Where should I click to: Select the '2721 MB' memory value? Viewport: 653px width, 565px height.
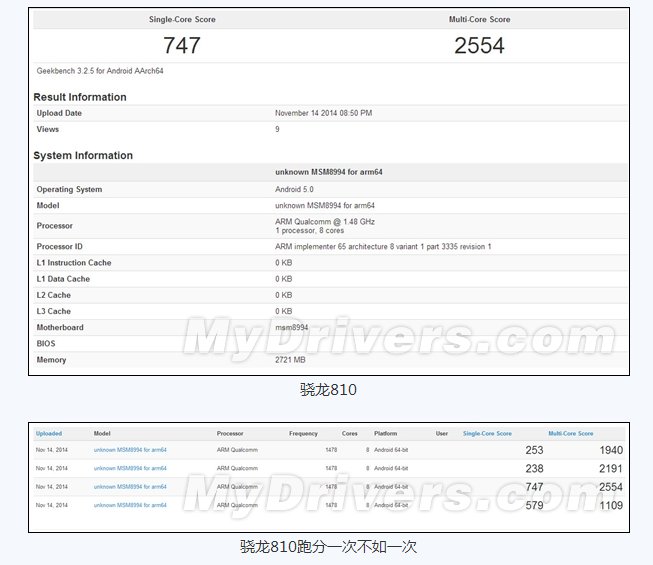coord(290,360)
